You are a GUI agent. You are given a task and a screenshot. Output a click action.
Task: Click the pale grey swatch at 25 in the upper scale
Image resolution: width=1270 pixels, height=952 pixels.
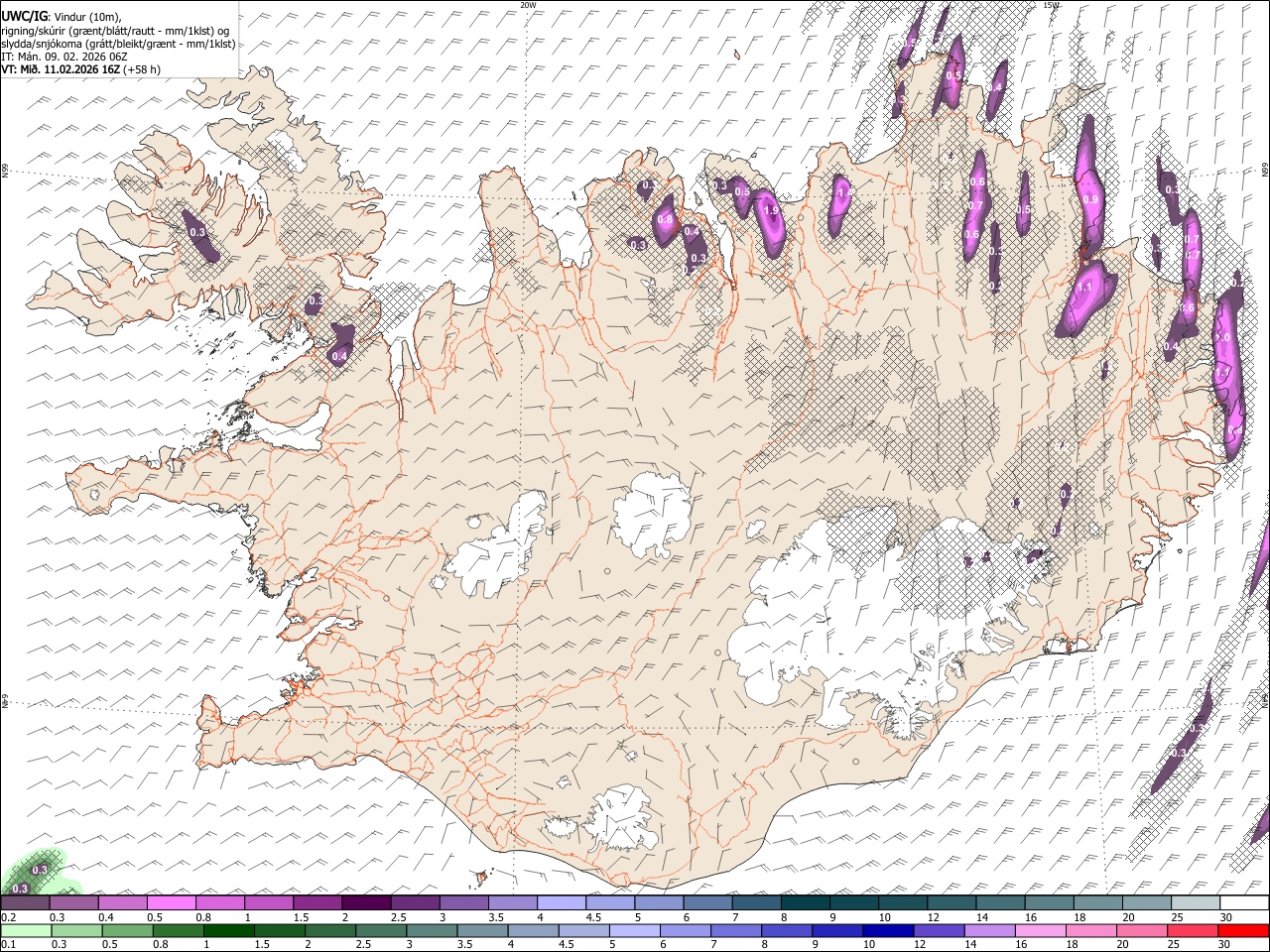[1195, 902]
